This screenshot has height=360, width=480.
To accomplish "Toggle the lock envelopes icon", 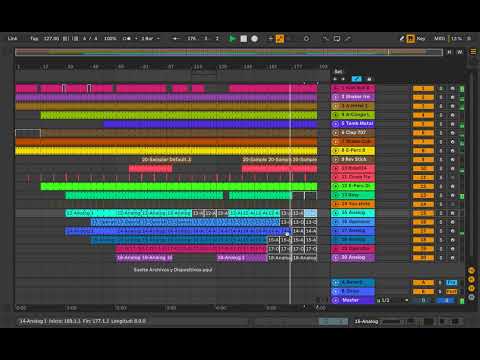I will [x=369, y=79].
